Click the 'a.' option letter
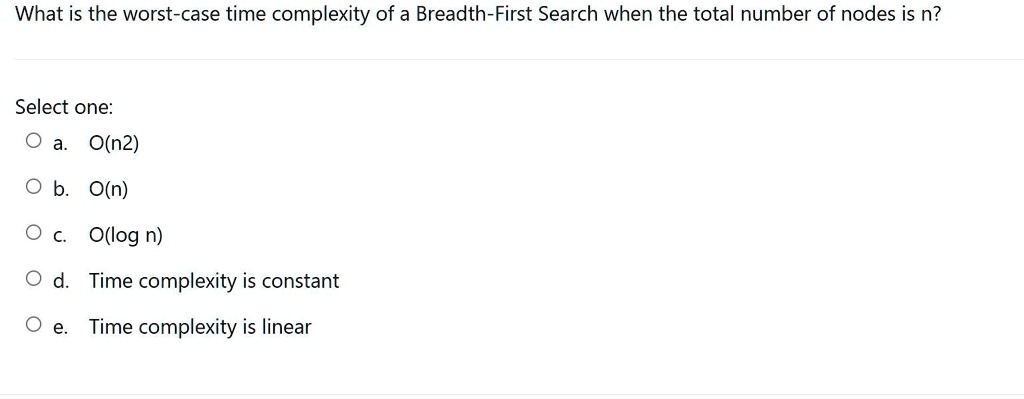This screenshot has width=1024, height=399. pos(61,144)
